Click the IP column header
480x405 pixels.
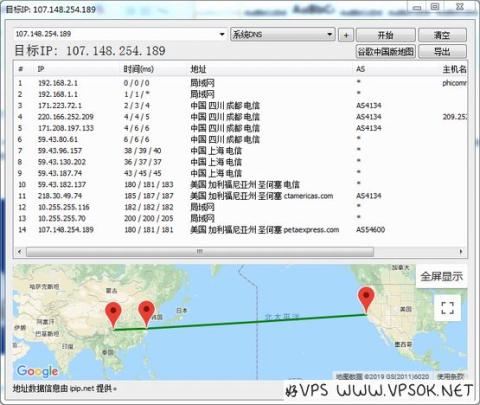(41, 69)
